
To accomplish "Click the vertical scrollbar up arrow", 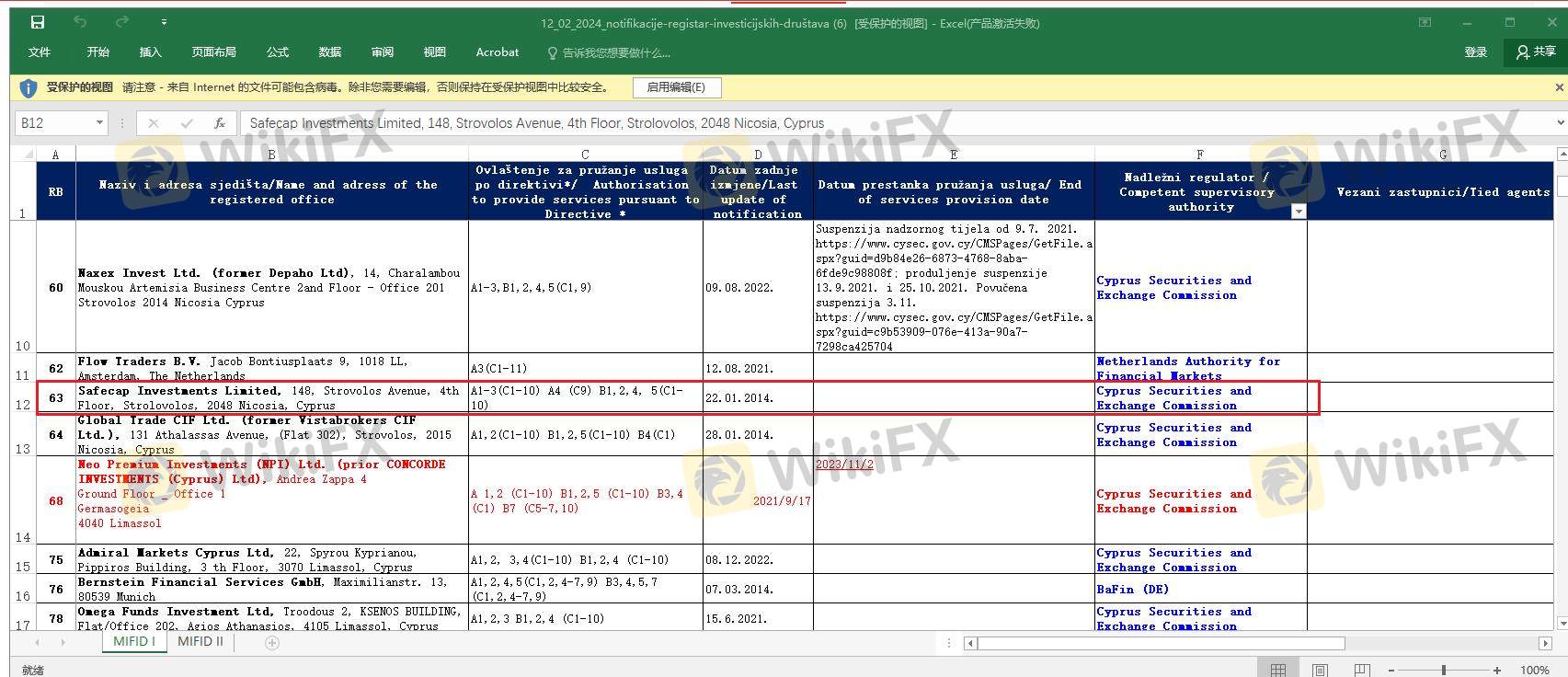I will pyautogui.click(x=1561, y=154).
